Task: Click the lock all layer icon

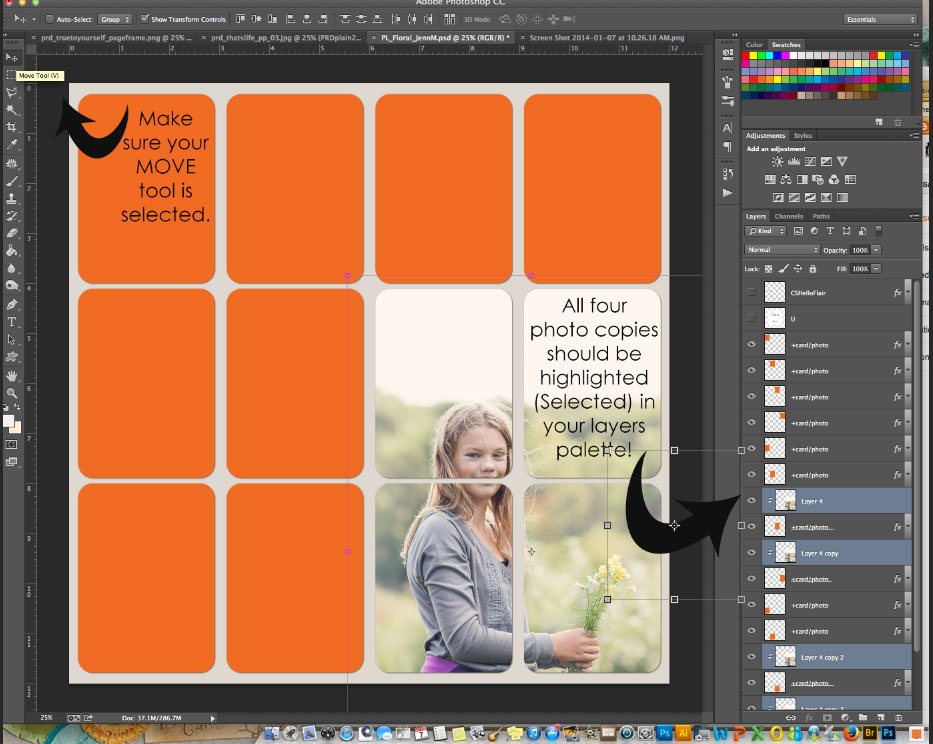Action: (x=812, y=269)
